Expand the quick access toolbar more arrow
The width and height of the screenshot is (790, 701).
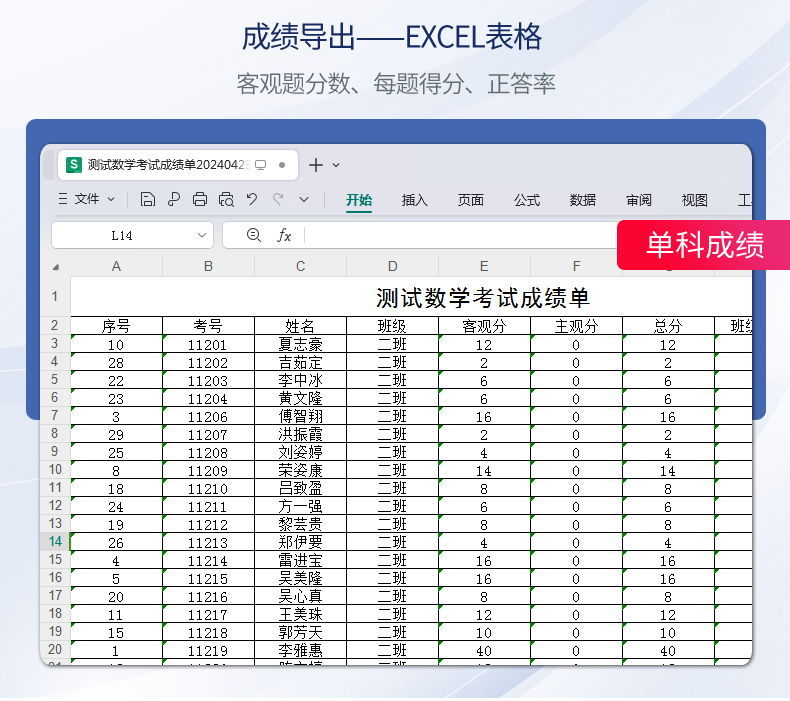(304, 199)
